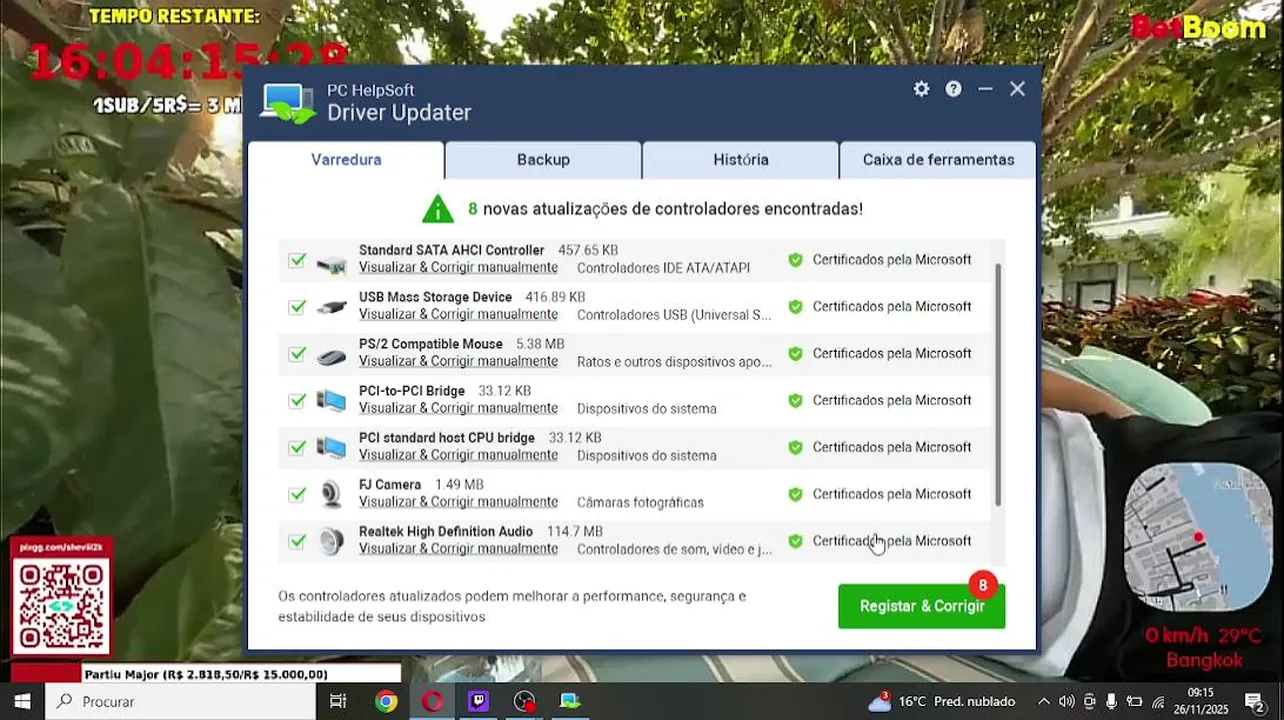
Task: Click the USB Mass Storage Device icon
Action: click(331, 308)
